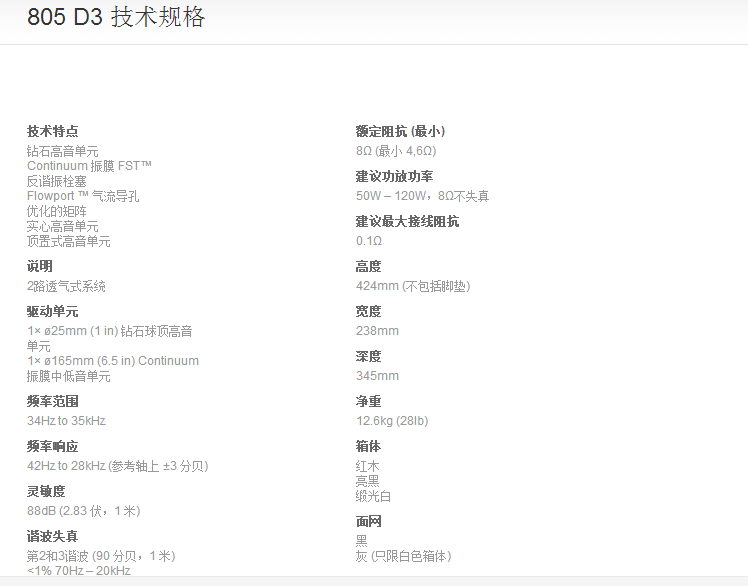The height and width of the screenshot is (586, 748).
Task: Click the 驱动单元 section heading
Action: 53,311
